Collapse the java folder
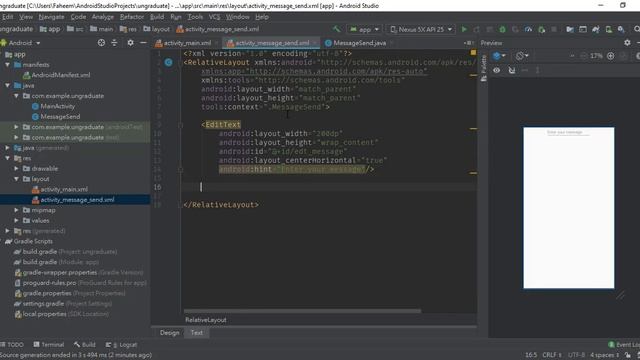Viewport: 640px width, 360px height. click(8, 85)
